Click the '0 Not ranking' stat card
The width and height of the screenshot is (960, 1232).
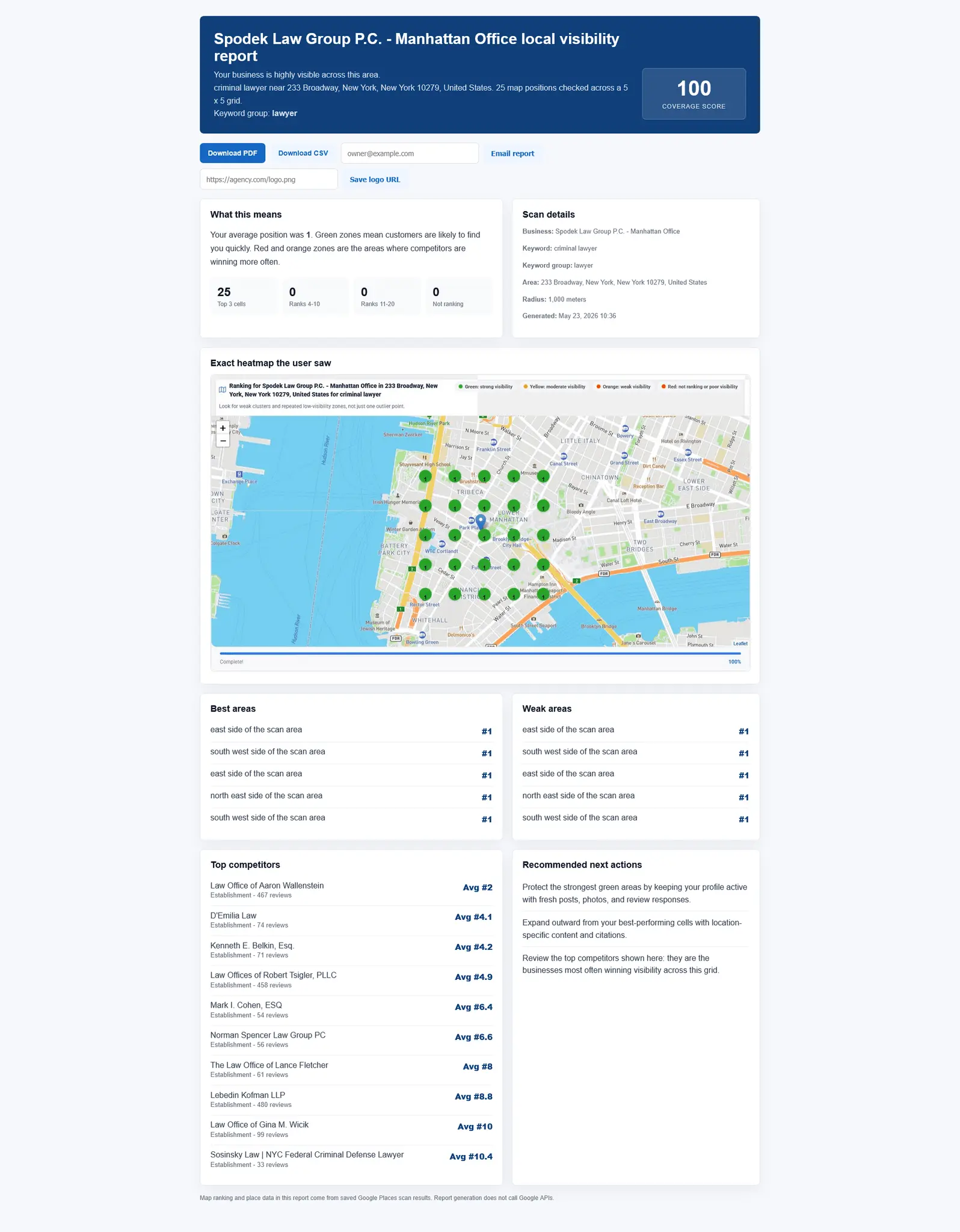[x=459, y=296]
